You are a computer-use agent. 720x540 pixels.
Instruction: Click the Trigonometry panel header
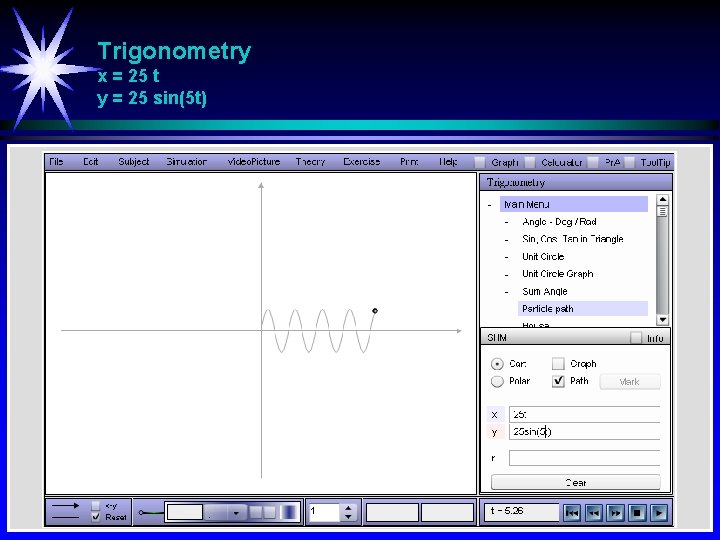(576, 182)
